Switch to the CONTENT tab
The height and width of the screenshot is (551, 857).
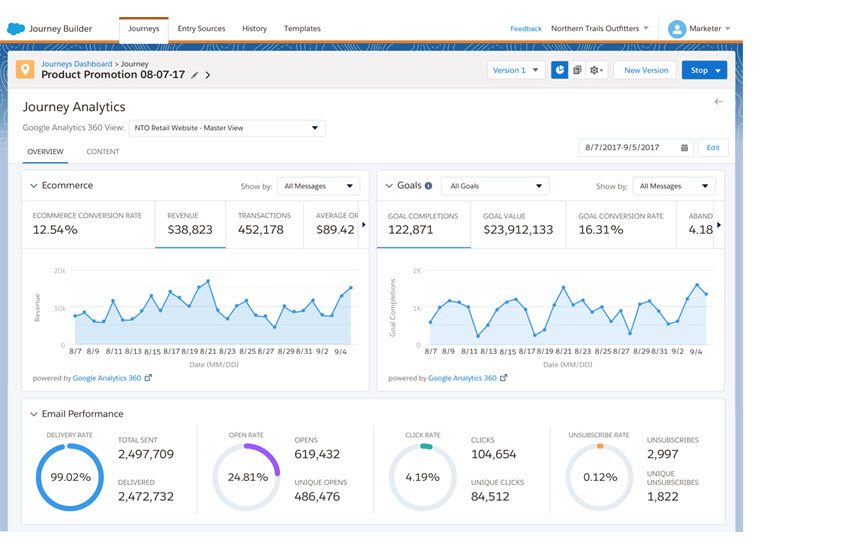point(103,151)
